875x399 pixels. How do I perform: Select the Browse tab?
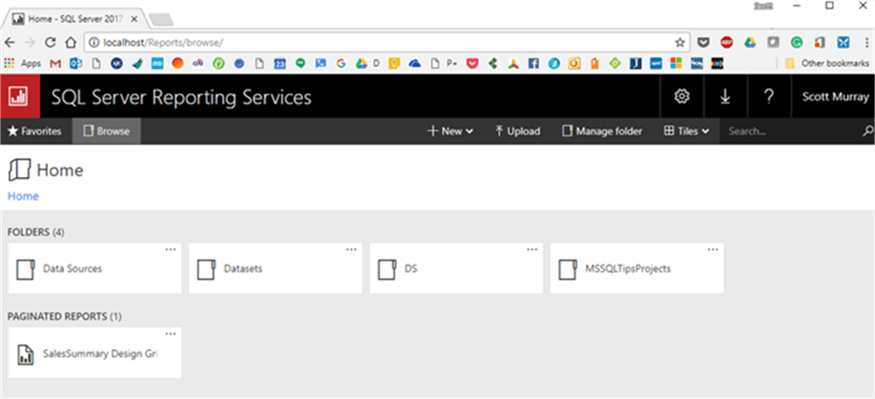pyautogui.click(x=107, y=132)
